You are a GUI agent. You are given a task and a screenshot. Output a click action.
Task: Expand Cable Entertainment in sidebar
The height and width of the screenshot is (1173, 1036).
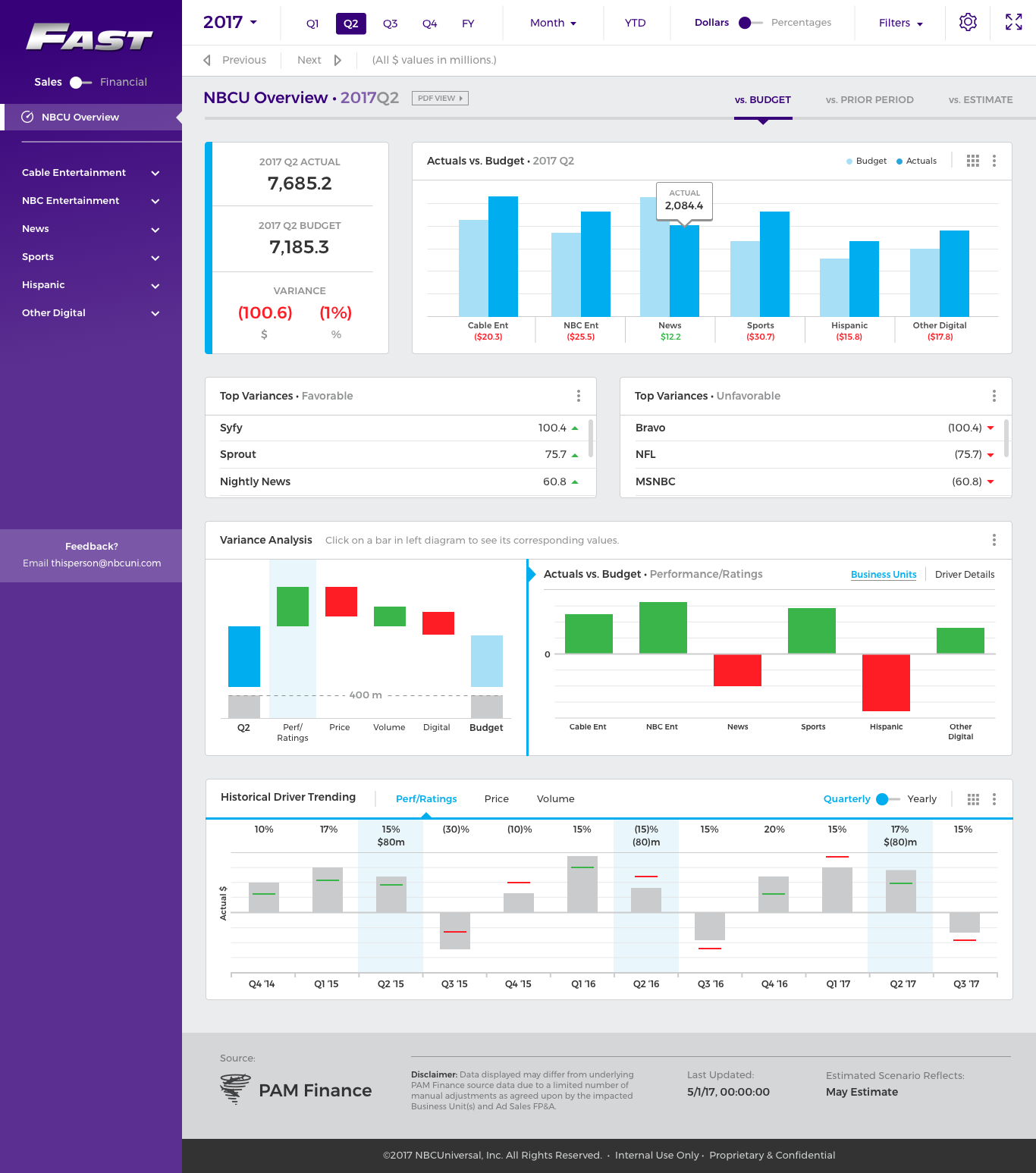91,173
